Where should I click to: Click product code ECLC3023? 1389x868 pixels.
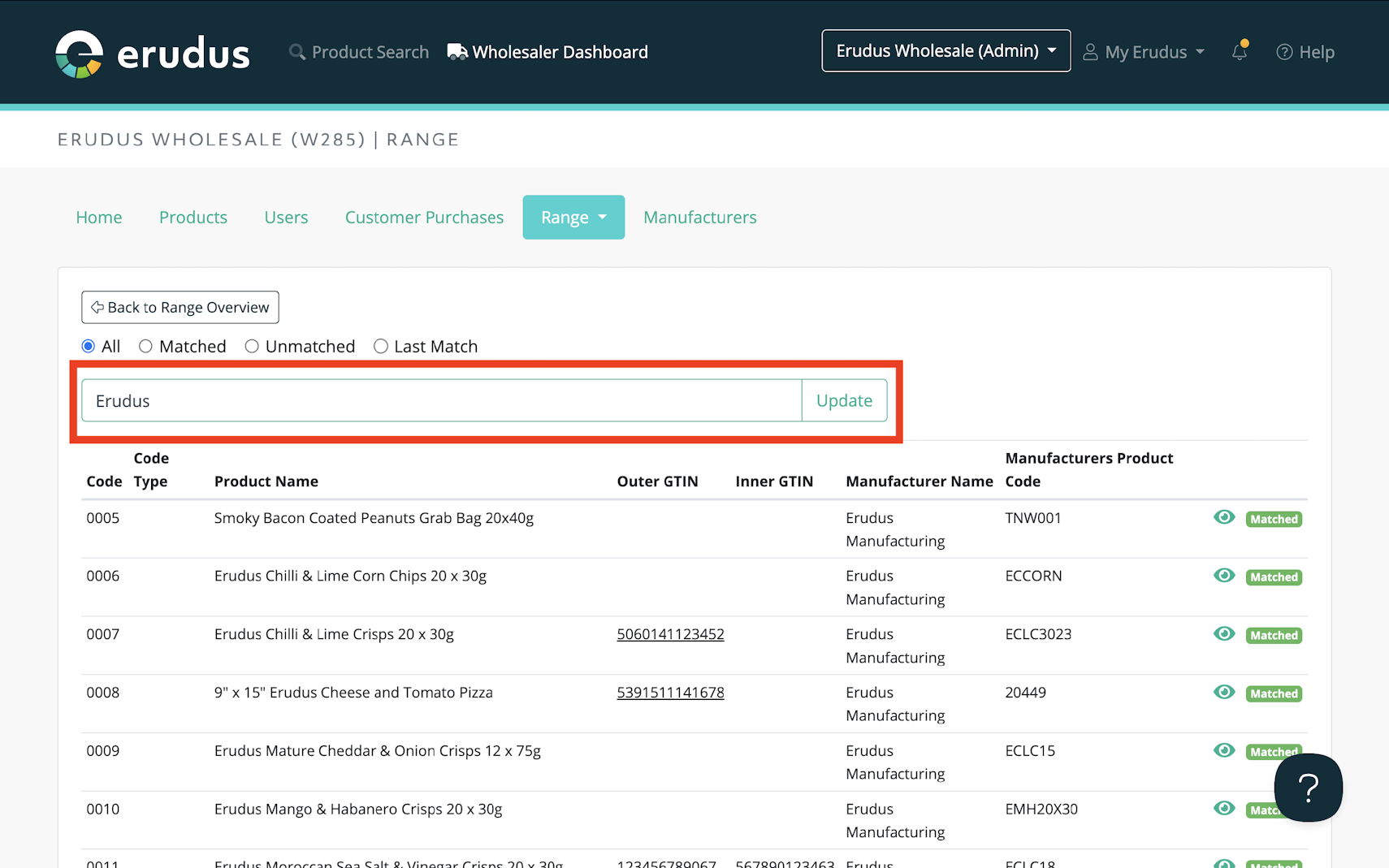coord(1038,634)
